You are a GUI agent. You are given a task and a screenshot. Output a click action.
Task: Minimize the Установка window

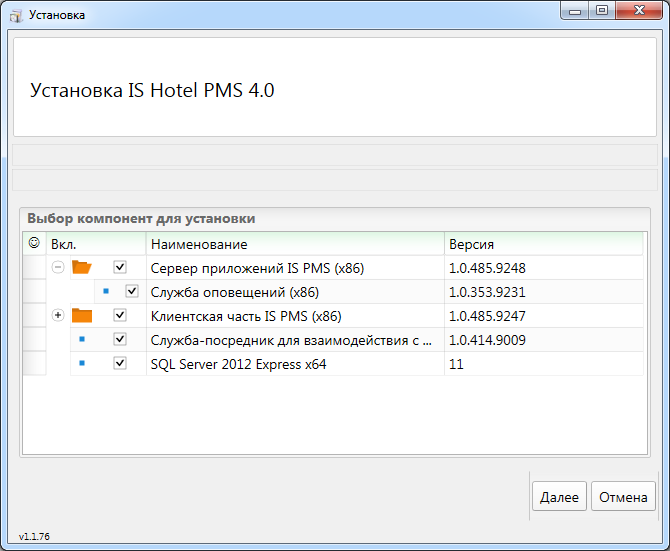[x=575, y=11]
